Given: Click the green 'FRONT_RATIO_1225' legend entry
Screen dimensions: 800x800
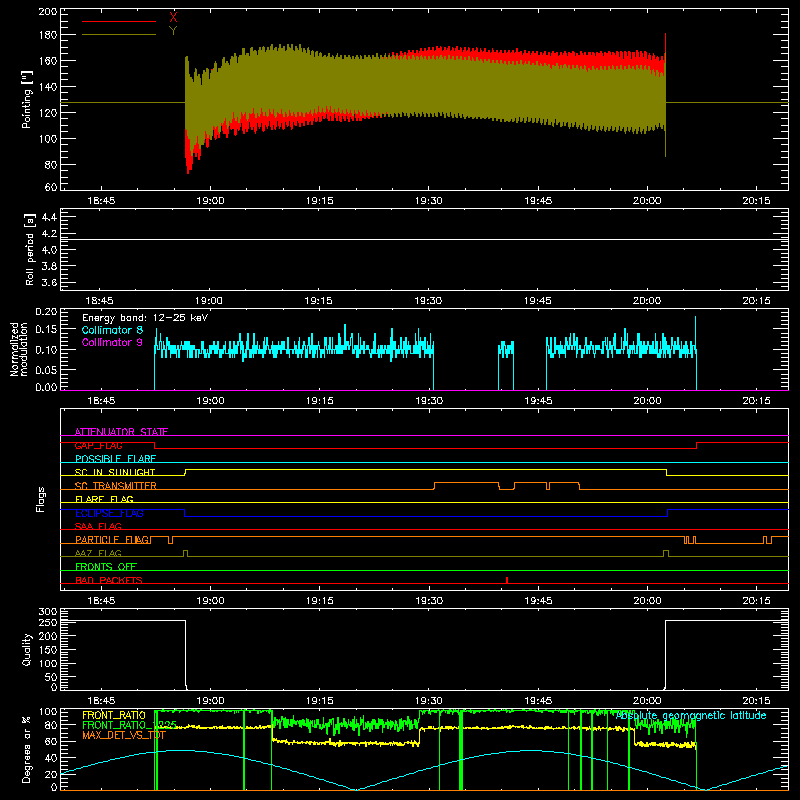Looking at the screenshot, I should coord(130,725).
